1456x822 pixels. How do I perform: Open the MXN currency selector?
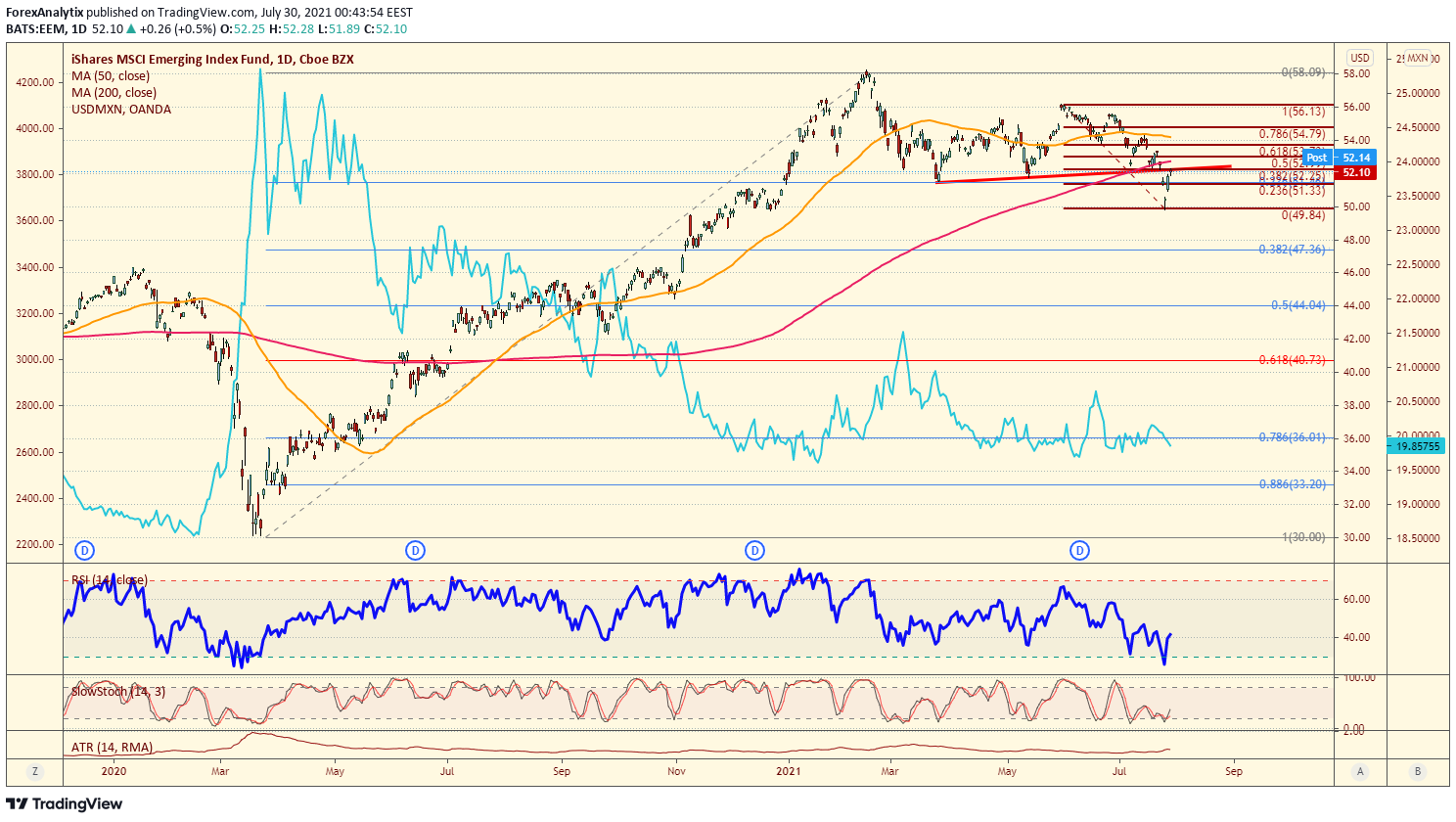(x=1418, y=58)
